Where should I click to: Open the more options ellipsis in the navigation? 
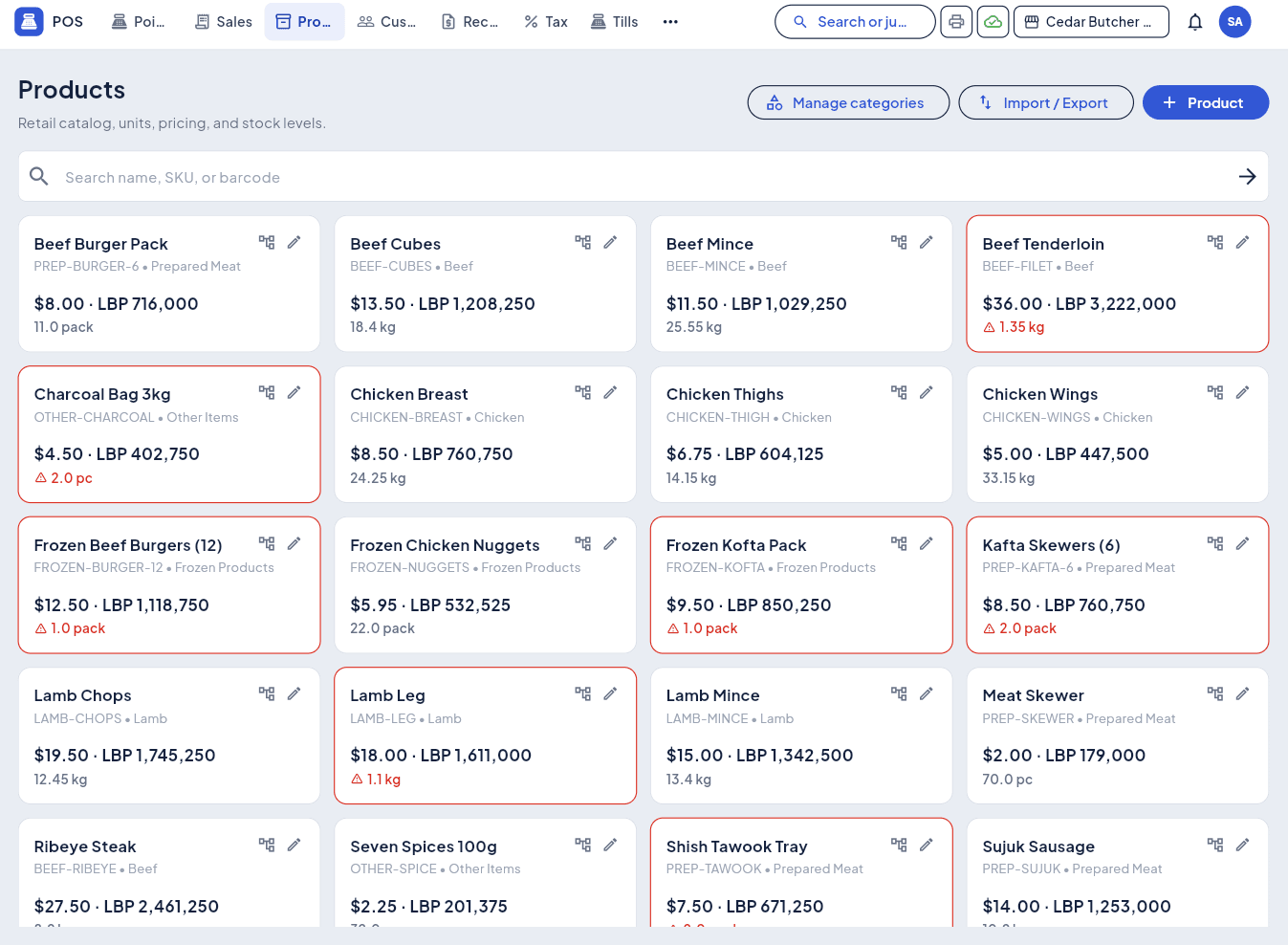[670, 21]
